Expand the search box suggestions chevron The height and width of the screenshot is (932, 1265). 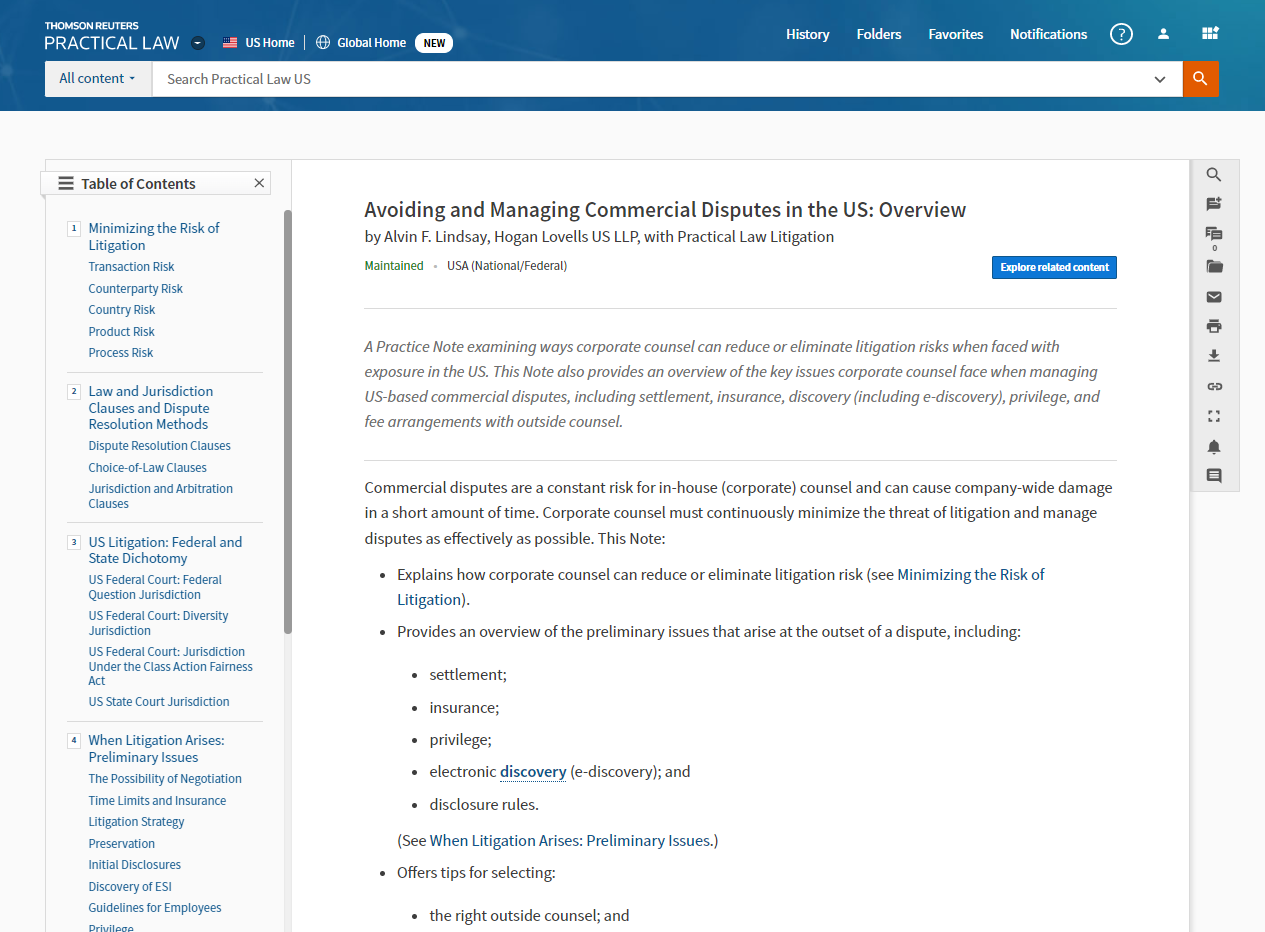(1160, 79)
